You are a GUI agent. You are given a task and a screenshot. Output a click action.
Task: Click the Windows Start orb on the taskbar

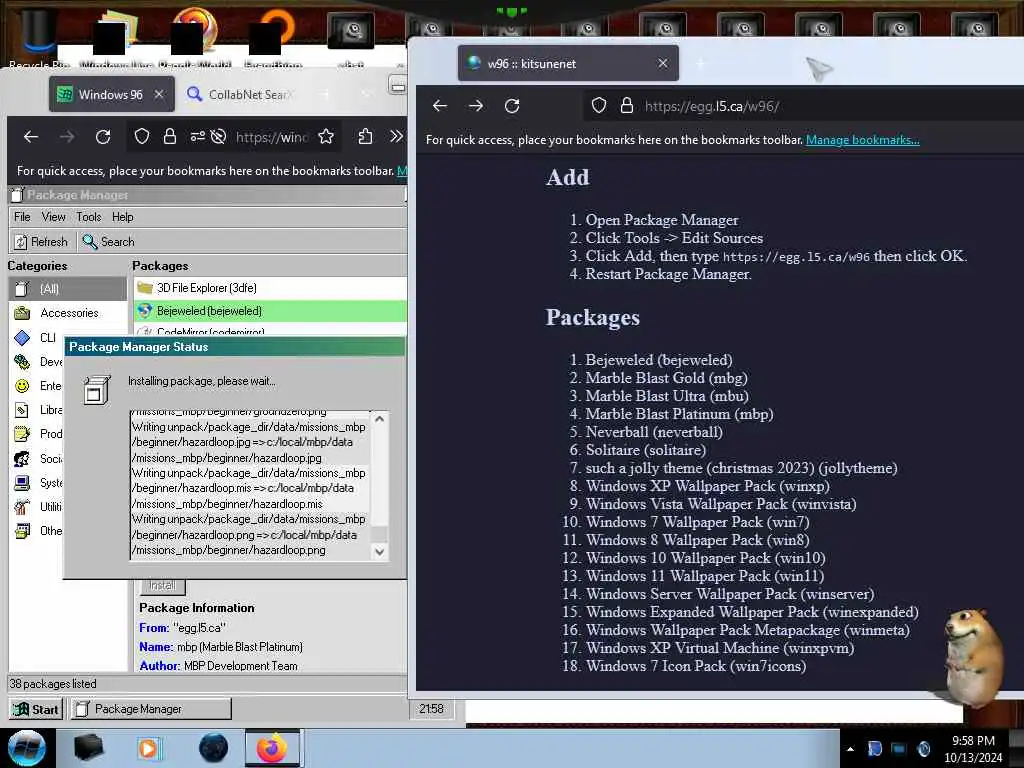(26, 748)
